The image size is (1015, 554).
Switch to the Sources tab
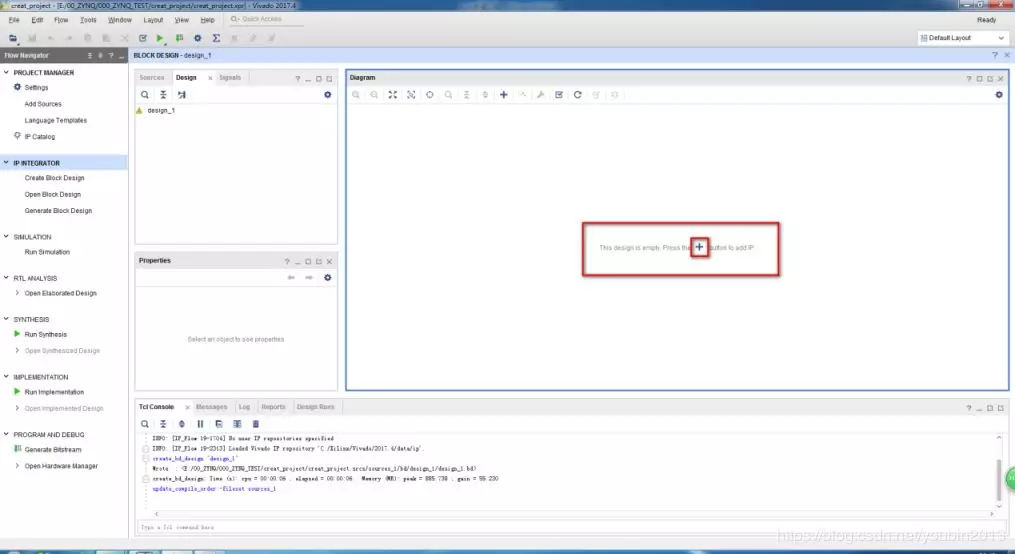click(152, 78)
